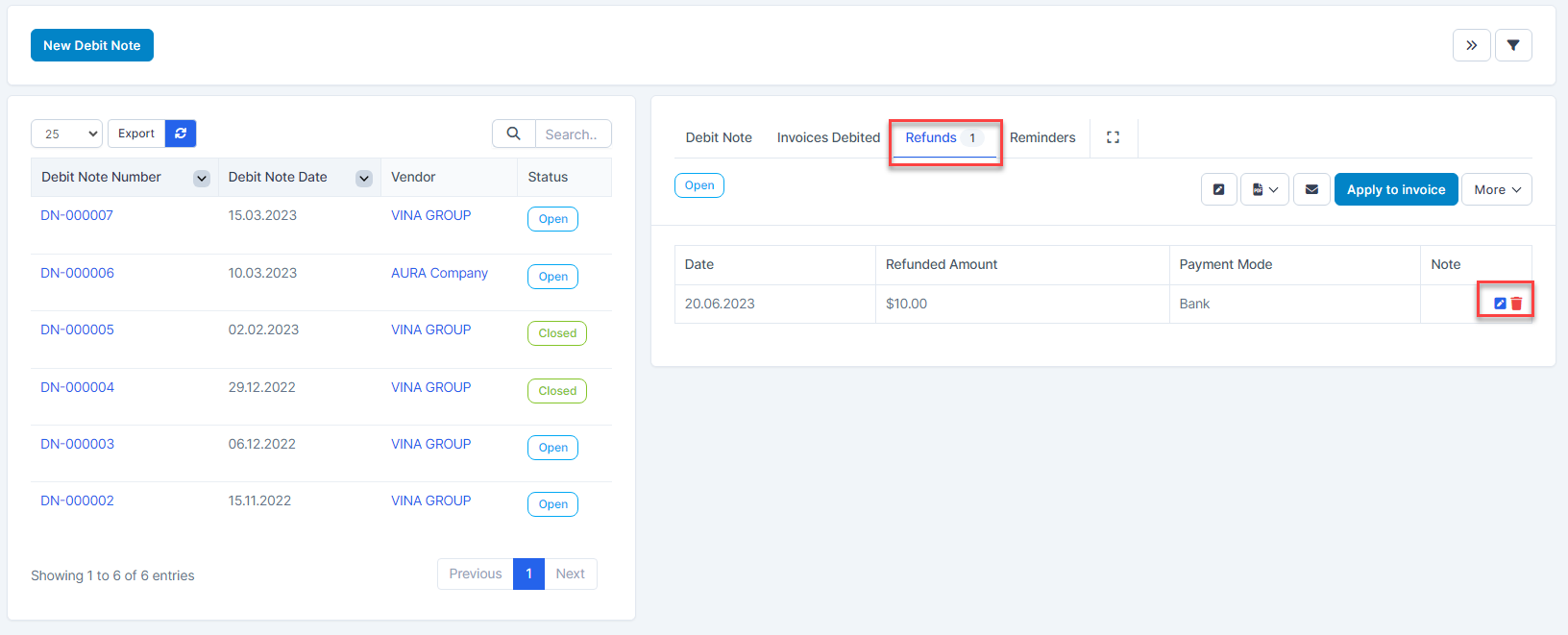
Task: Open debit note DN-000005 link
Action: pos(77,330)
